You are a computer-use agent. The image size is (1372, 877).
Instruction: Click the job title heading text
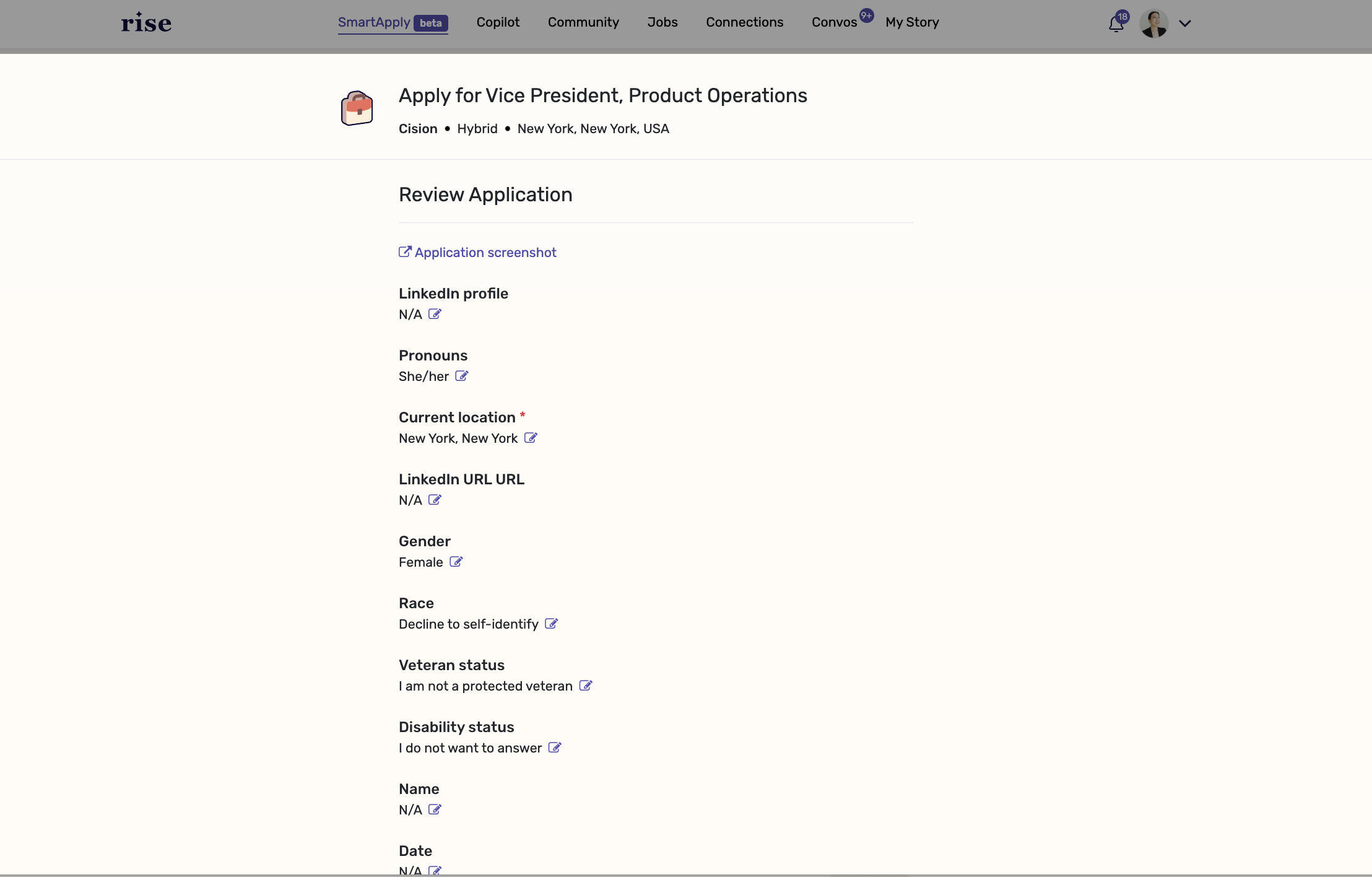point(602,95)
